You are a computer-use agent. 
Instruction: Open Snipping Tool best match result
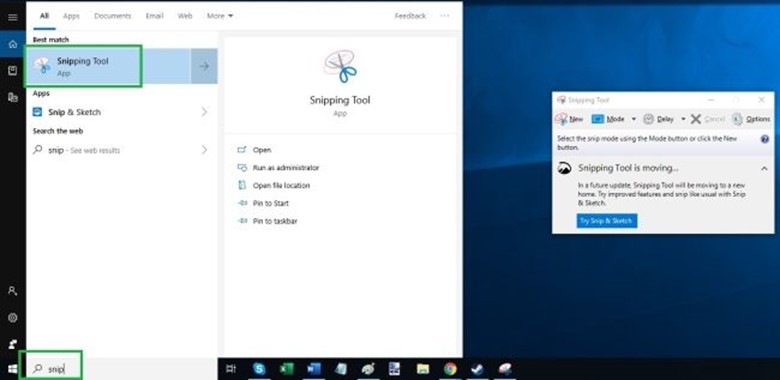tap(108, 66)
